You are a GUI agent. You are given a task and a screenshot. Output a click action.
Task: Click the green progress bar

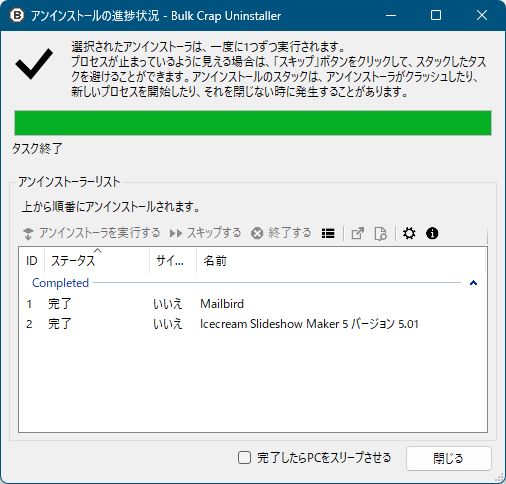tap(253, 123)
